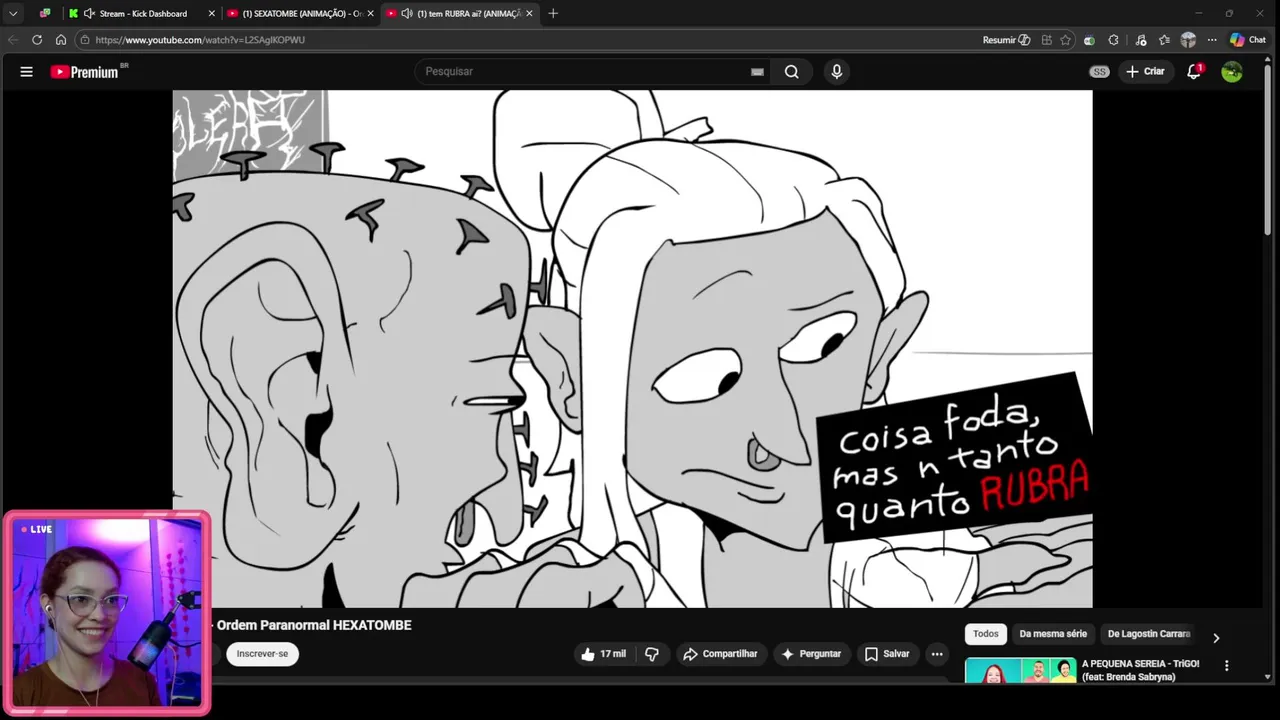Open the notifications bell

1194,72
